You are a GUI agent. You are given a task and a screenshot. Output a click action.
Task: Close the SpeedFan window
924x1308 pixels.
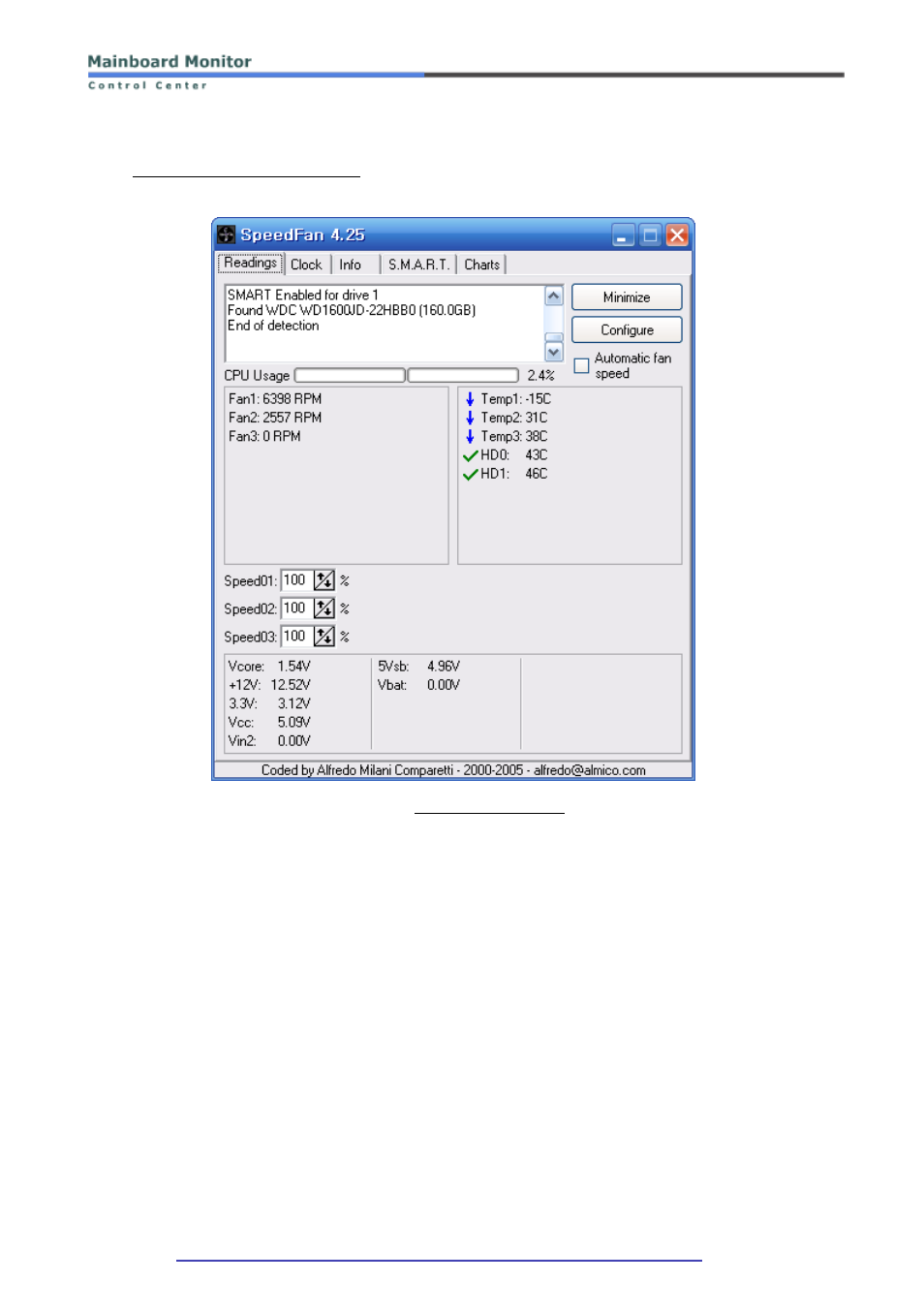click(677, 234)
